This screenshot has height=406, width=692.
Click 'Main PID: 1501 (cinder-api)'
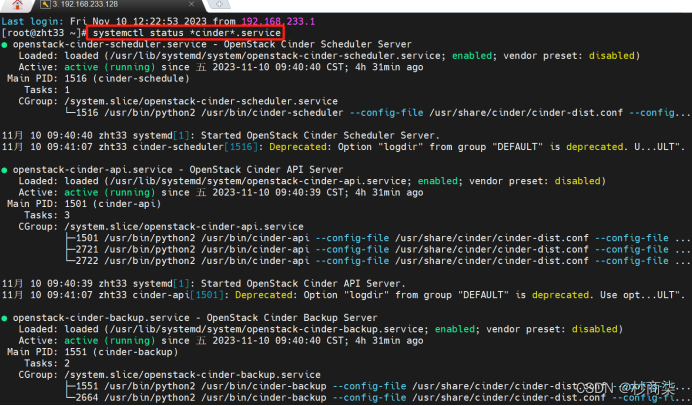(84, 204)
